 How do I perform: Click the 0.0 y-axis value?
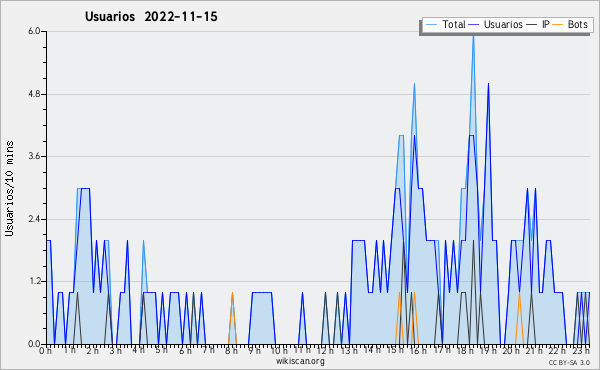click(34, 344)
